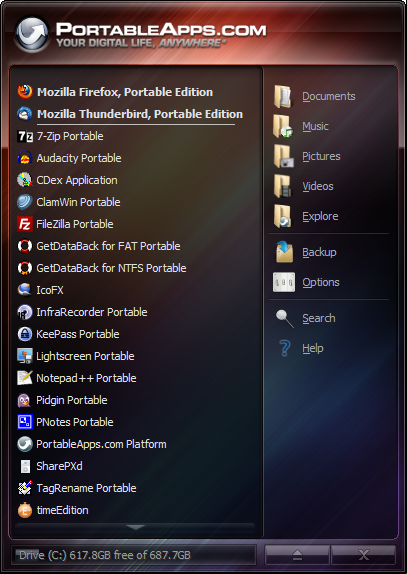Launch Mozilla Firefox via its fox icon
The width and height of the screenshot is (407, 574).
[x=25, y=92]
